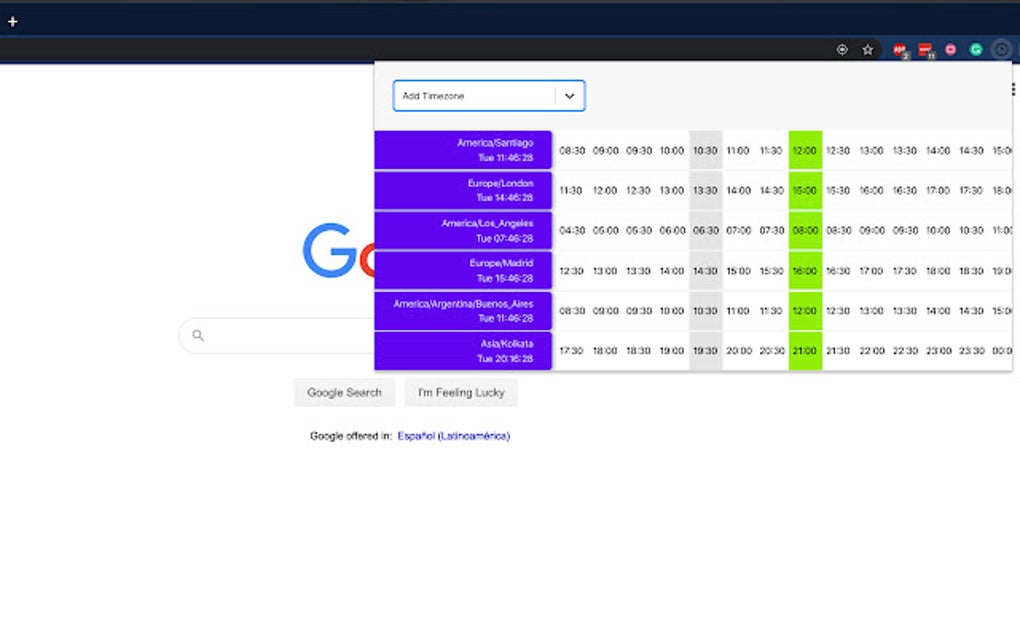Open the timezone clock extension icon
Screen dimensions: 1020x638
click(x=1000, y=49)
